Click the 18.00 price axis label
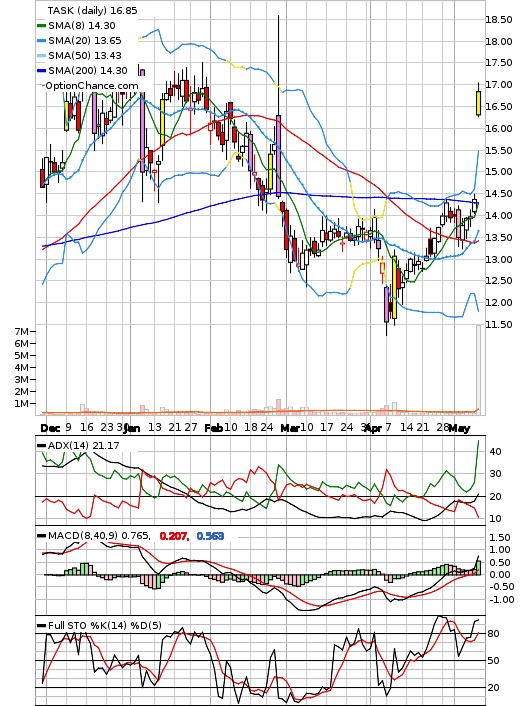 pyautogui.click(x=499, y=41)
